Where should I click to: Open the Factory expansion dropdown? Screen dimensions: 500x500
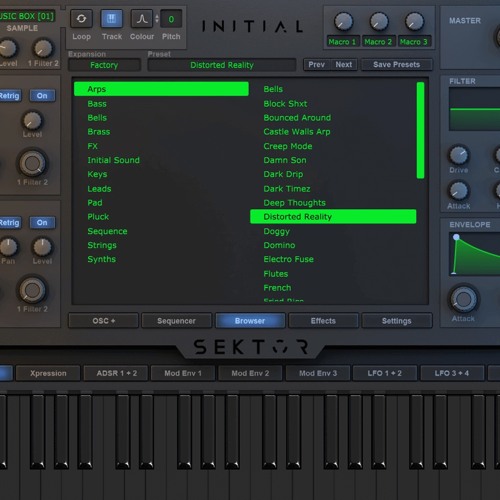[x=104, y=65]
